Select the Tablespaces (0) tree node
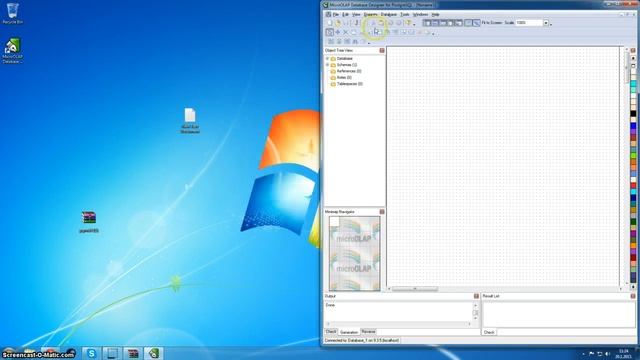640x360 pixels. pos(350,84)
